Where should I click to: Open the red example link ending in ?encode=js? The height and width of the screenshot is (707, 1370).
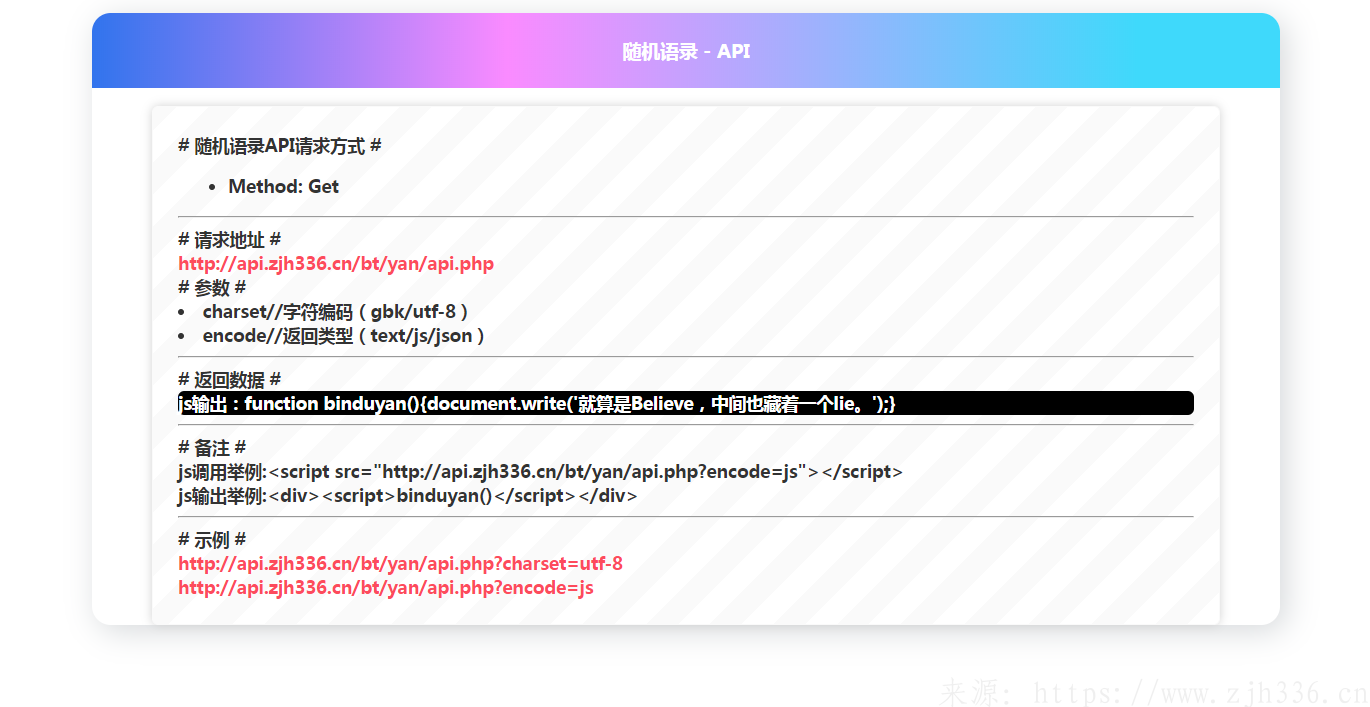coord(386,588)
